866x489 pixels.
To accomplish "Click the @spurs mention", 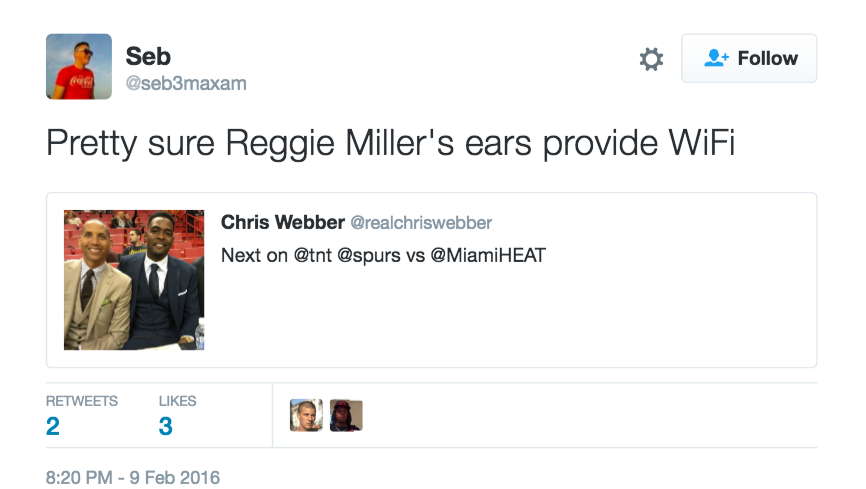I will pyautogui.click(x=368, y=256).
